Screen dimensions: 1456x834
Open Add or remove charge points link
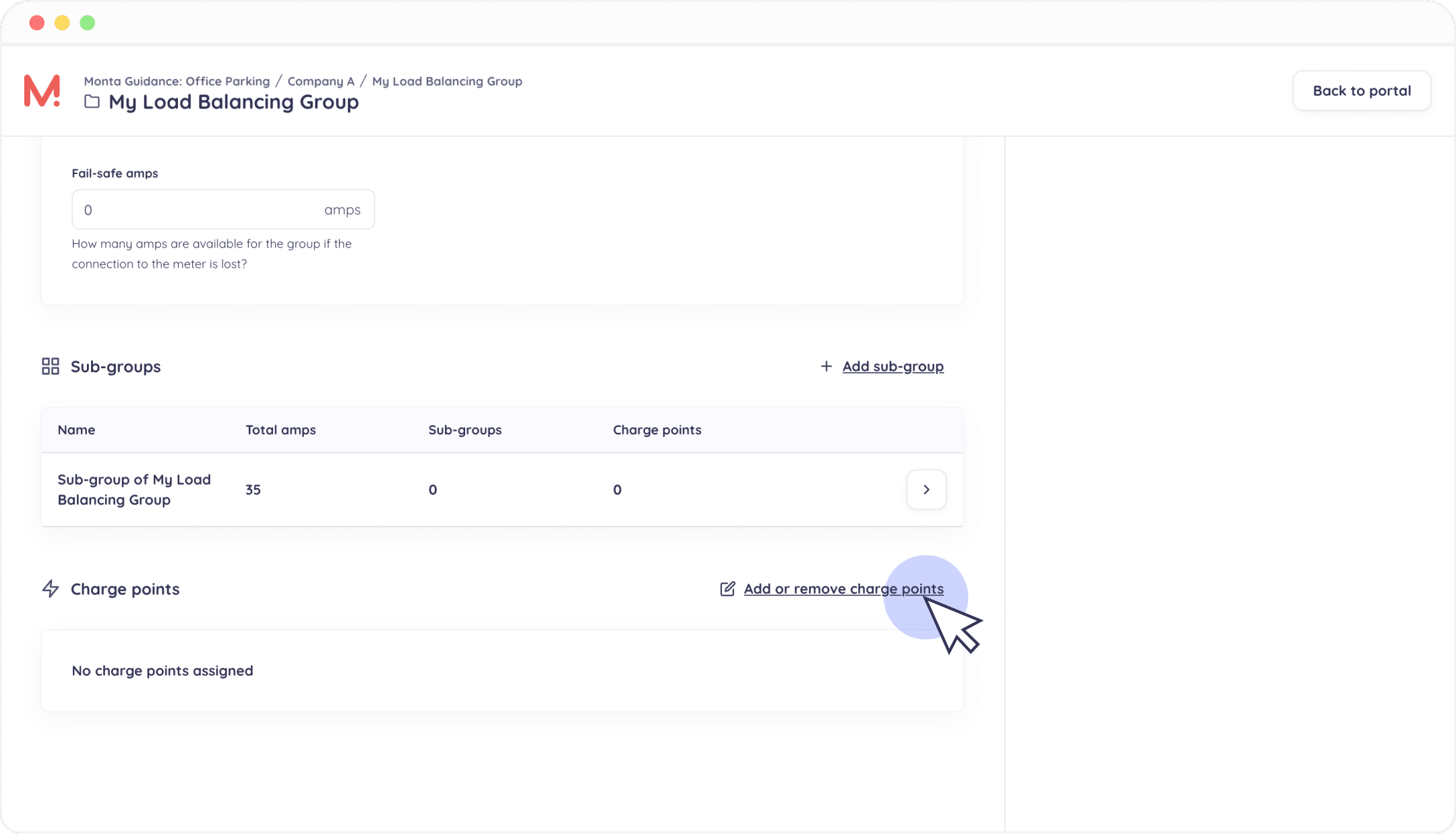844,589
